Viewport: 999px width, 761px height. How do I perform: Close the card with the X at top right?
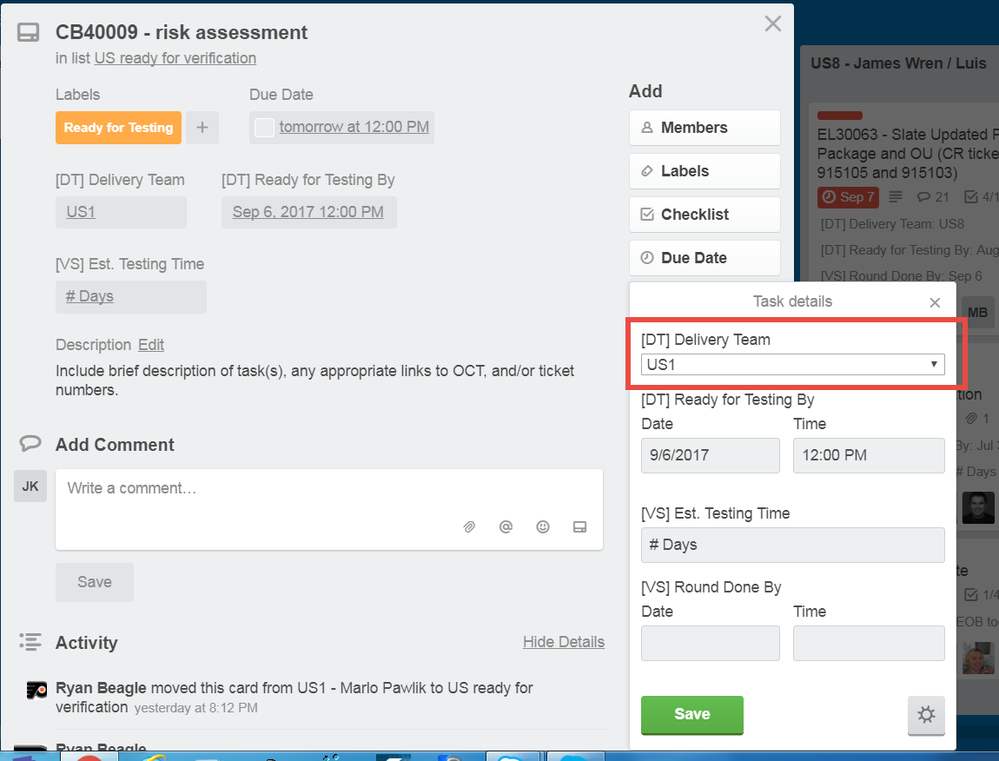(773, 24)
